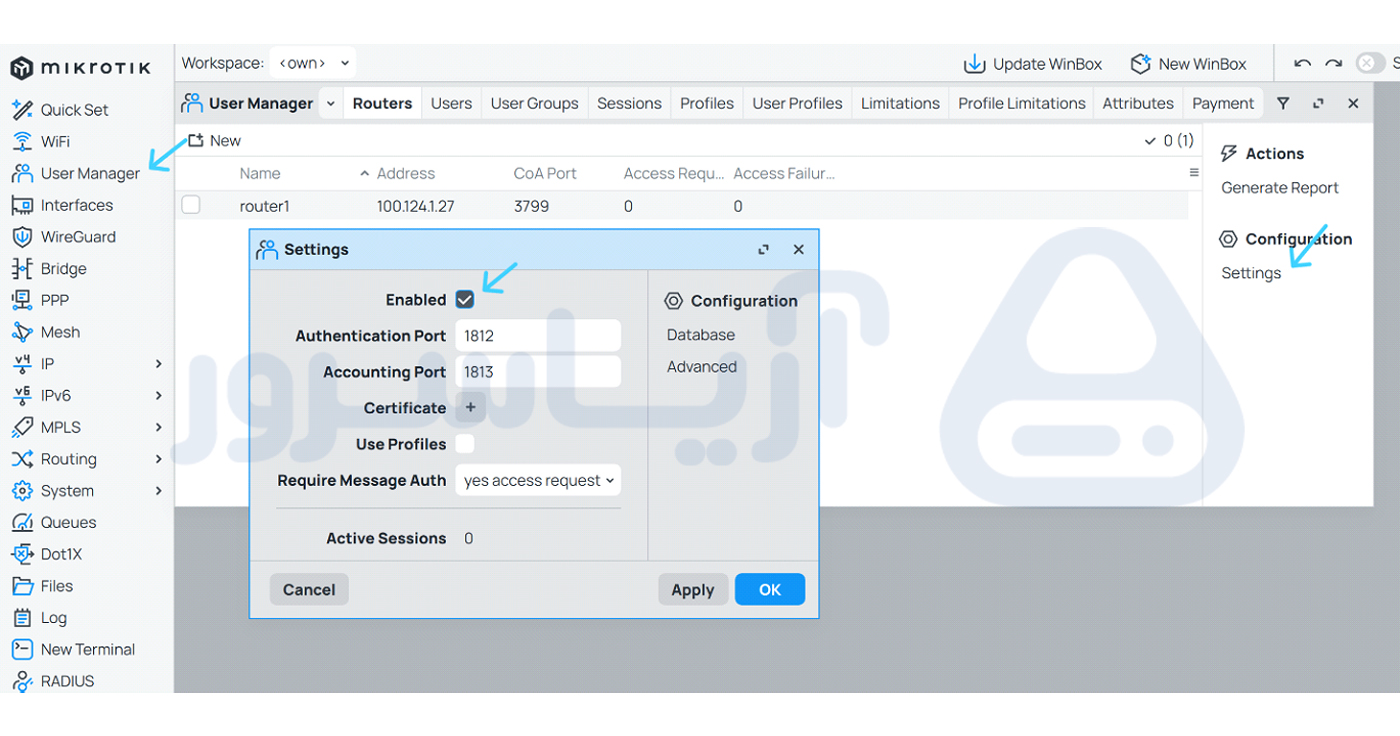Switch to the Sessions tab
This screenshot has height=736, width=1400.
click(x=629, y=103)
